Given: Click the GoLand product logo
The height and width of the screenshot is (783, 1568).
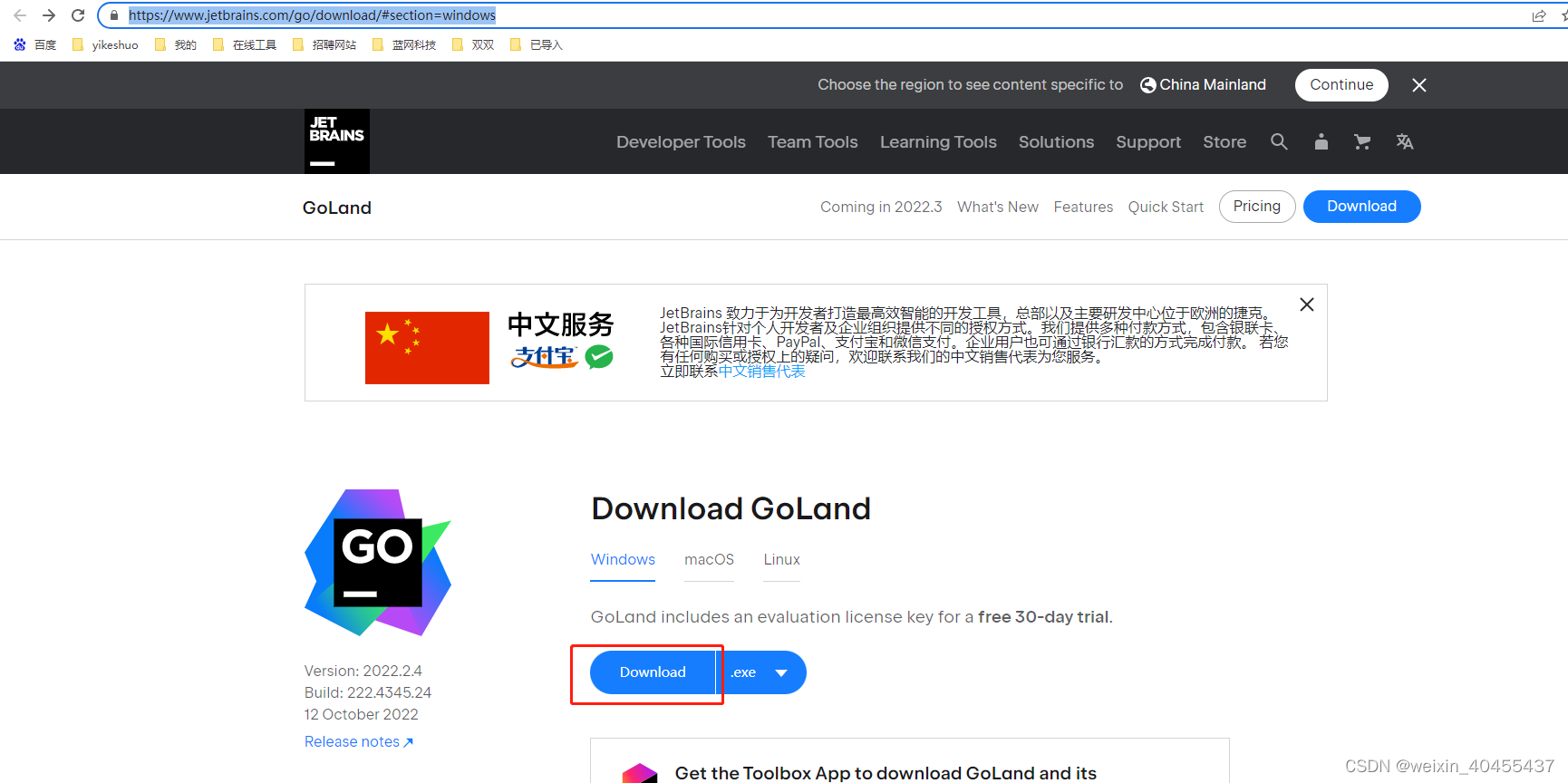Looking at the screenshot, I should [x=378, y=563].
